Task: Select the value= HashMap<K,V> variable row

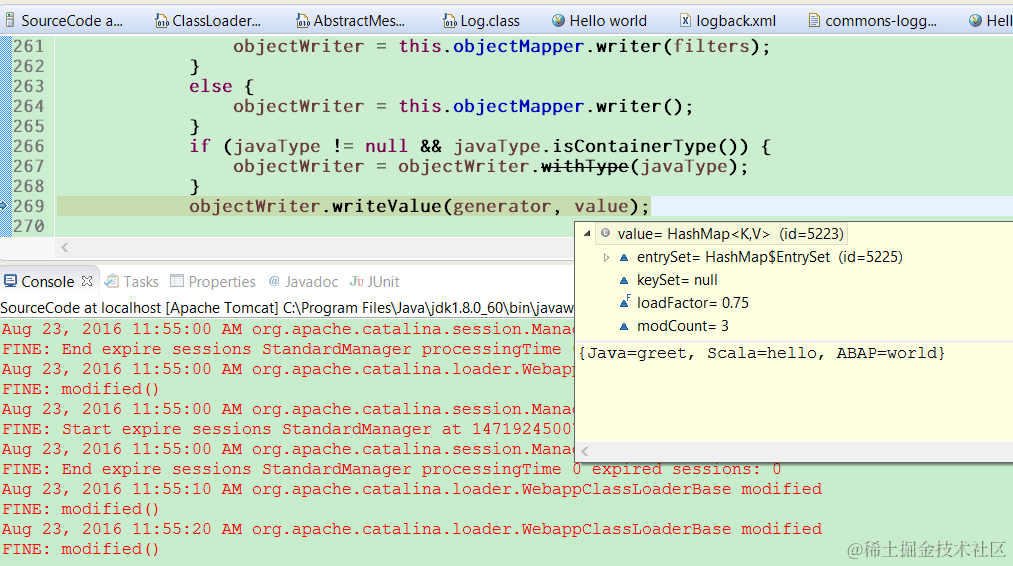Action: [722, 234]
